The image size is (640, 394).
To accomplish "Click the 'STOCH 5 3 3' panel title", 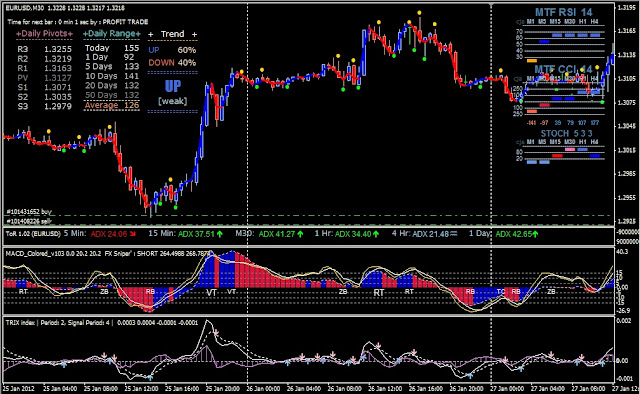I will click(566, 134).
